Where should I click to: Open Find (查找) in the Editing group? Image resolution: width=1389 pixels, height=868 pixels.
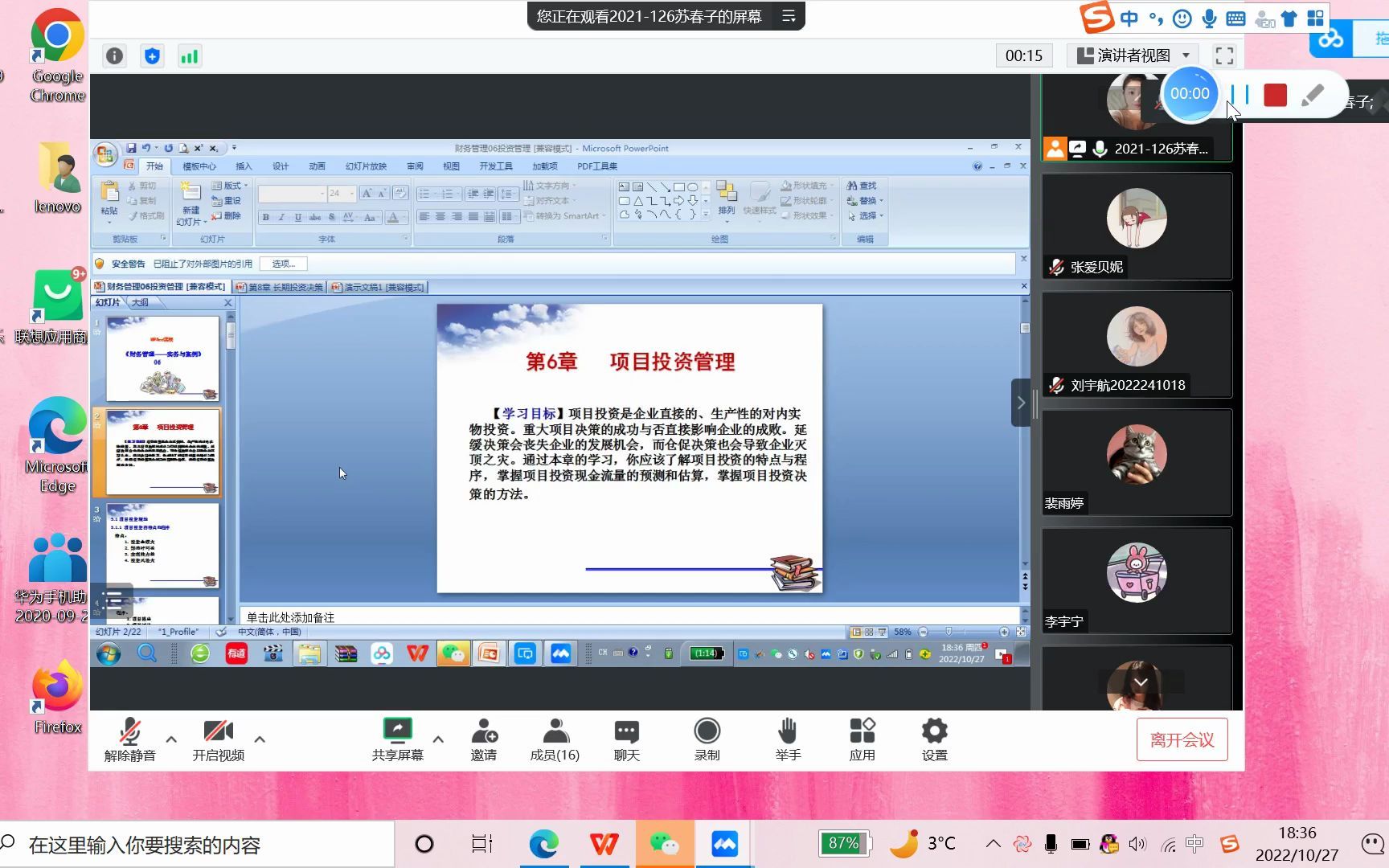864,185
